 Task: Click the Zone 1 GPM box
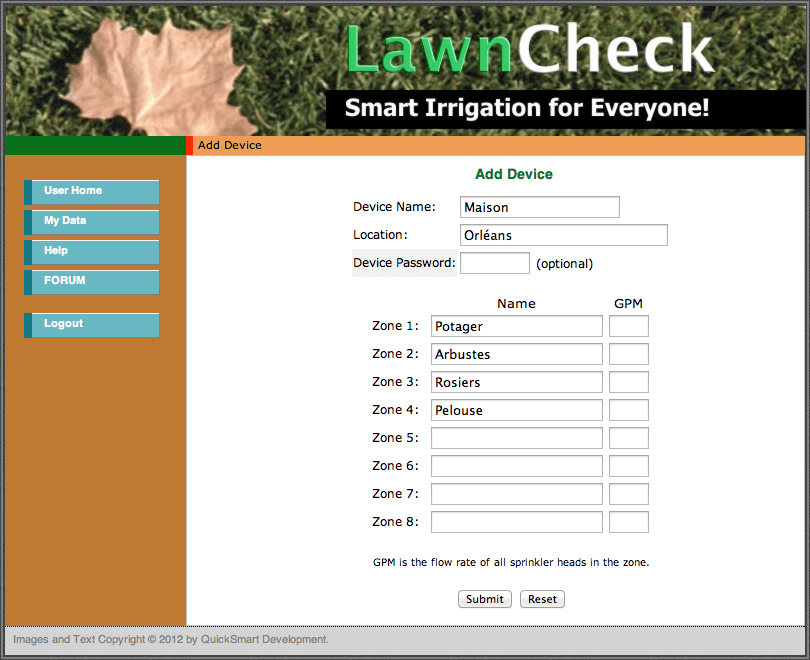click(629, 326)
